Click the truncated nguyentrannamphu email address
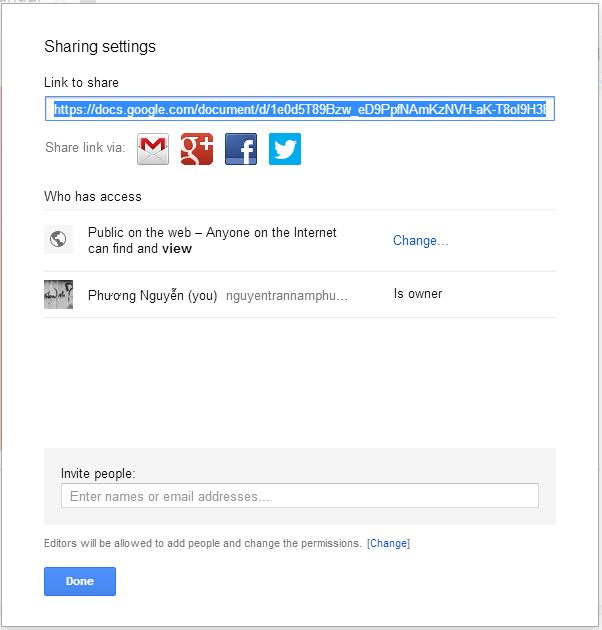This screenshot has width=602, height=630. click(287, 296)
